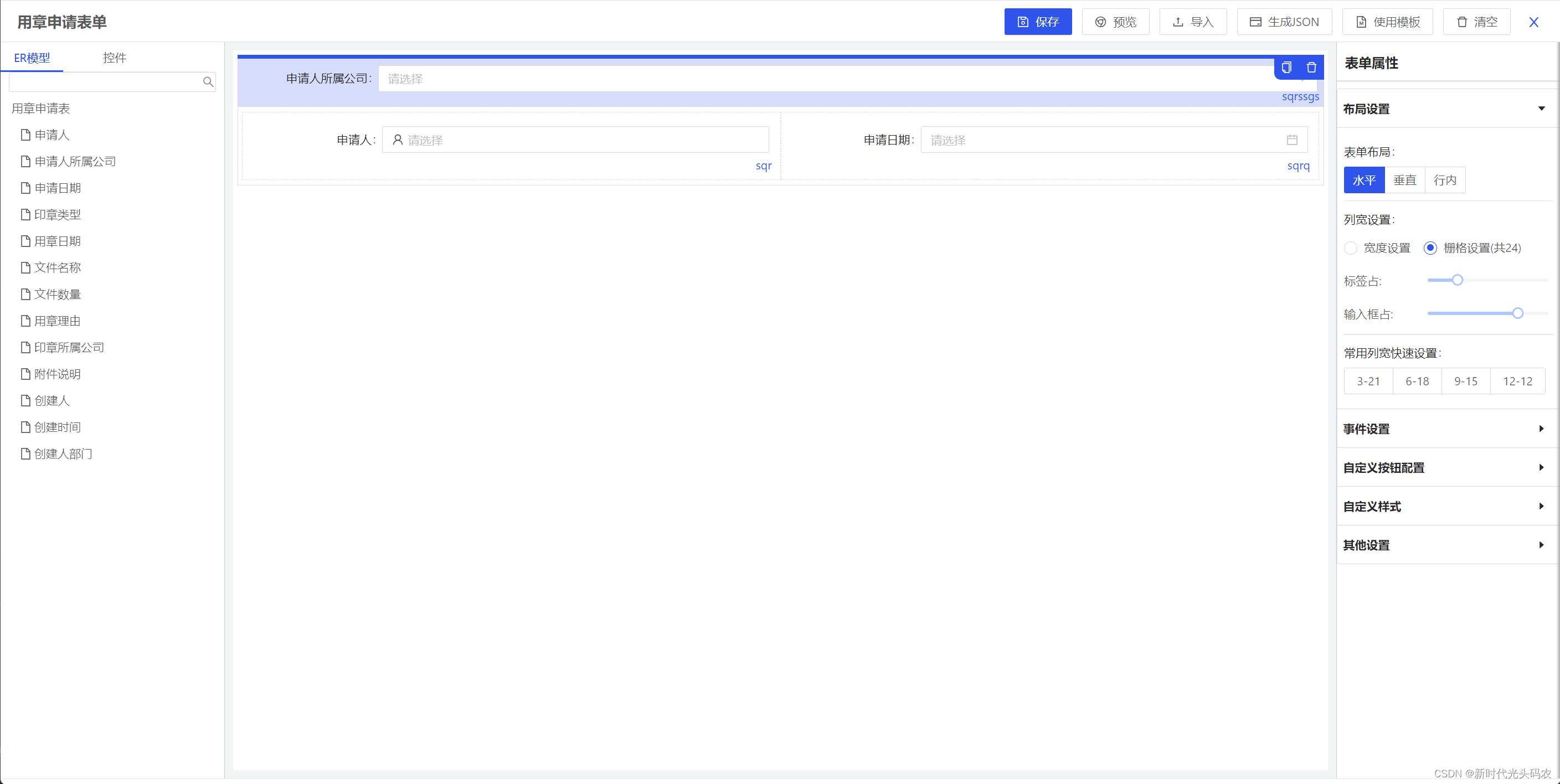Click the trash icon to delete selected field

pyautogui.click(x=1311, y=67)
